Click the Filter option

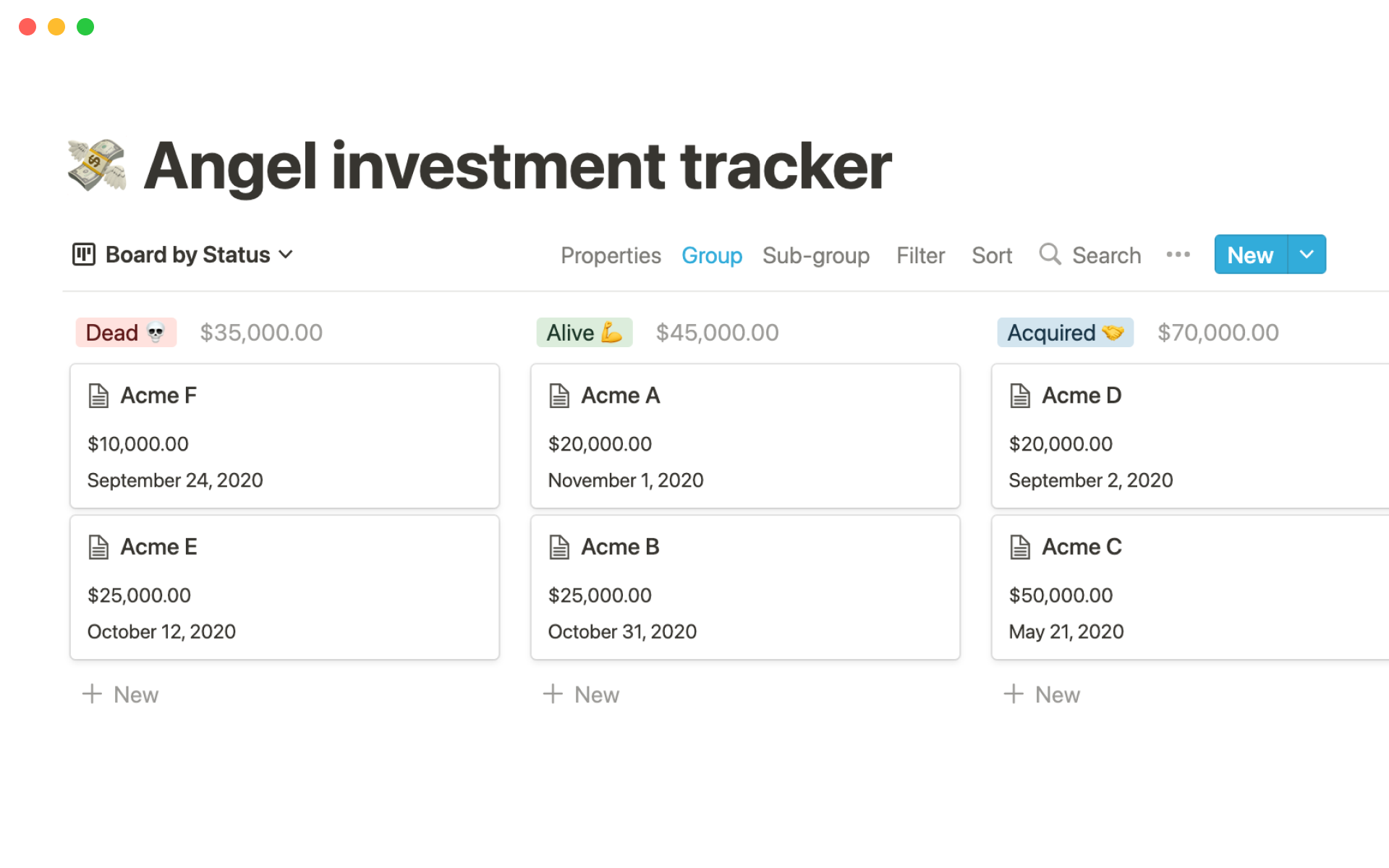tap(920, 255)
